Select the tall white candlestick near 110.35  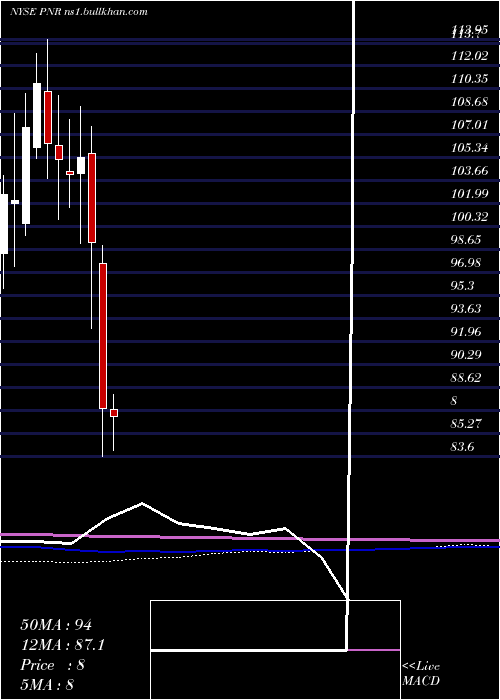[x=37, y=115]
